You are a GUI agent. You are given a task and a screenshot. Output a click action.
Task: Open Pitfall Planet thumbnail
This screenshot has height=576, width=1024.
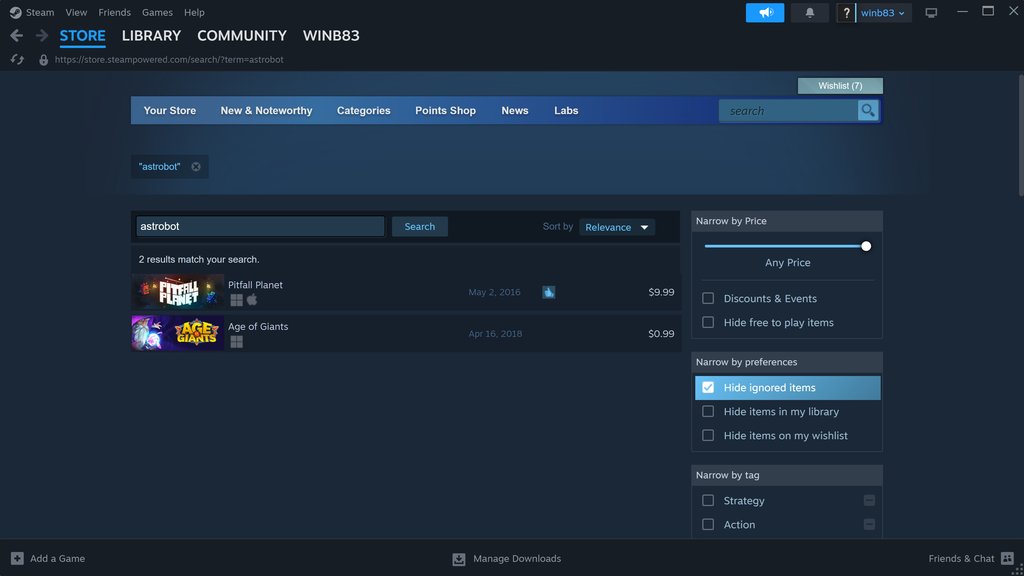coord(178,292)
